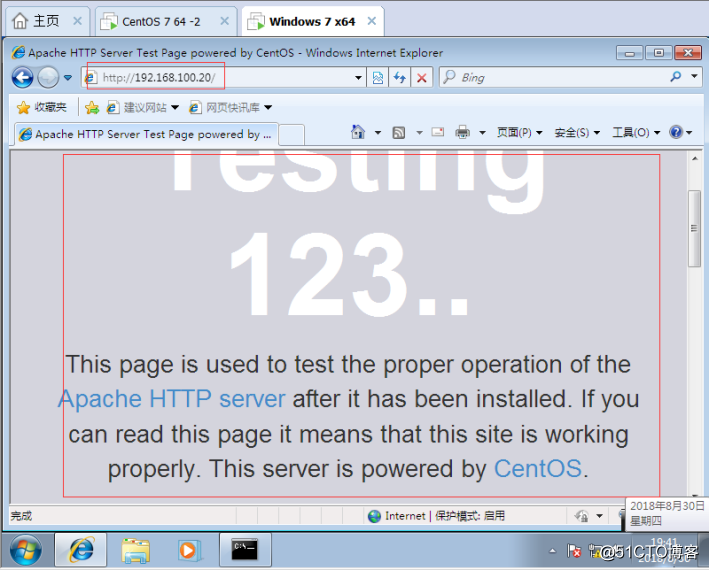This screenshot has height=571, width=709.
Task: Open Web Slice Gallery (网页快讯库)
Action: (x=231, y=107)
